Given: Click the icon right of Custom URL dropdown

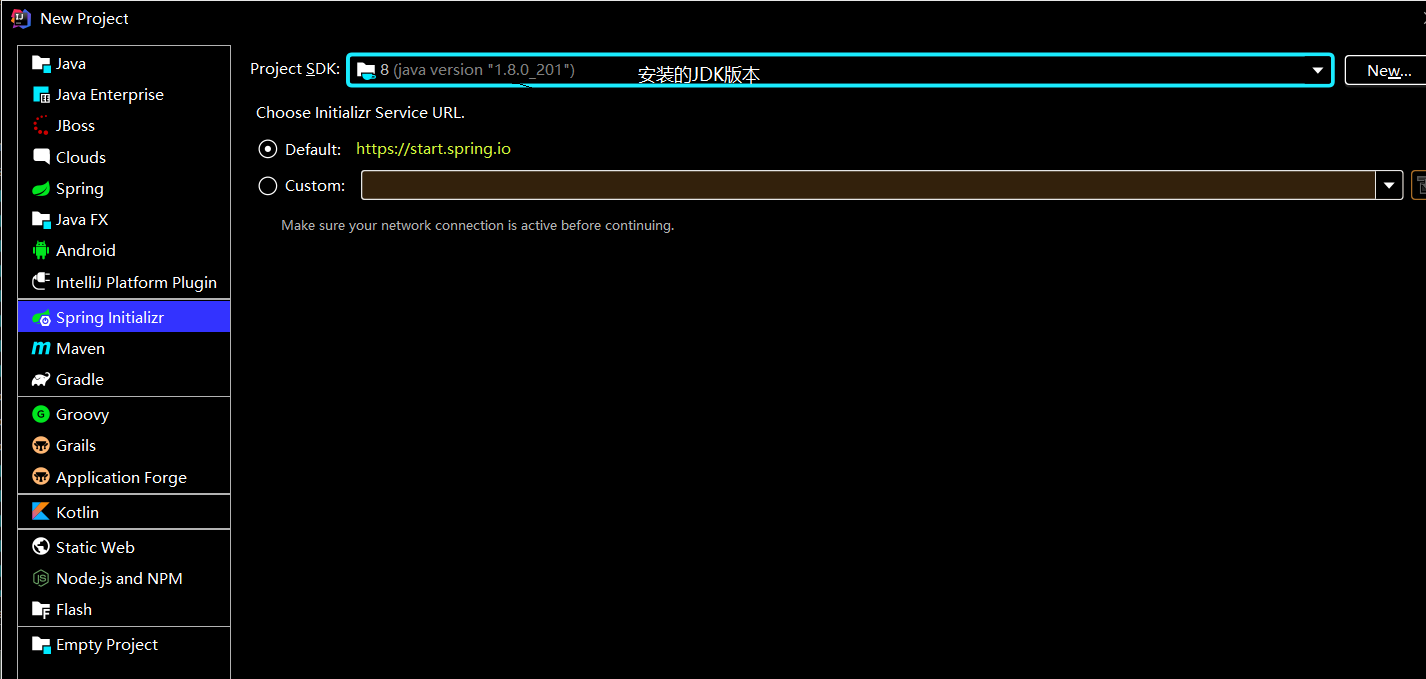Looking at the screenshot, I should click(x=1419, y=185).
